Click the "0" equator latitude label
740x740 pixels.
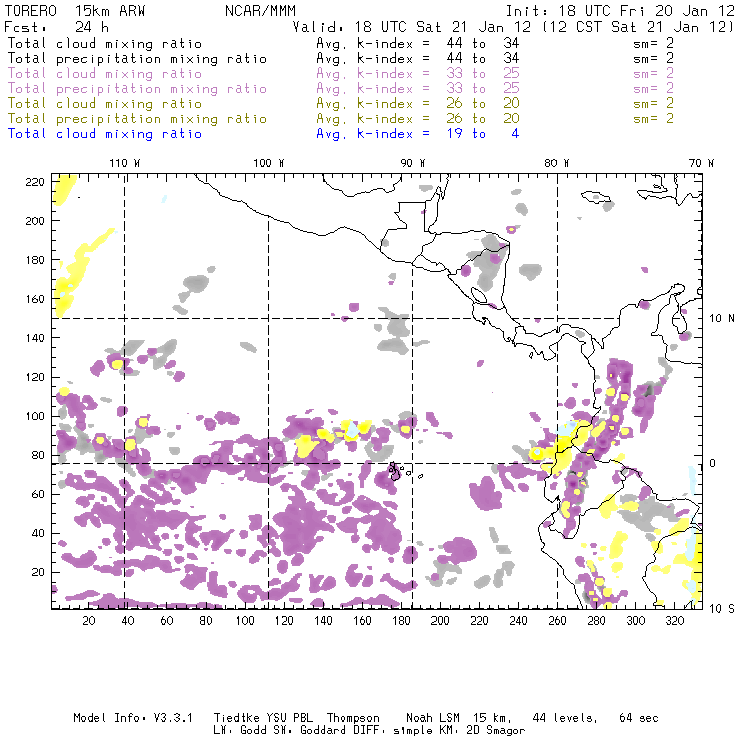pyautogui.click(x=713, y=463)
